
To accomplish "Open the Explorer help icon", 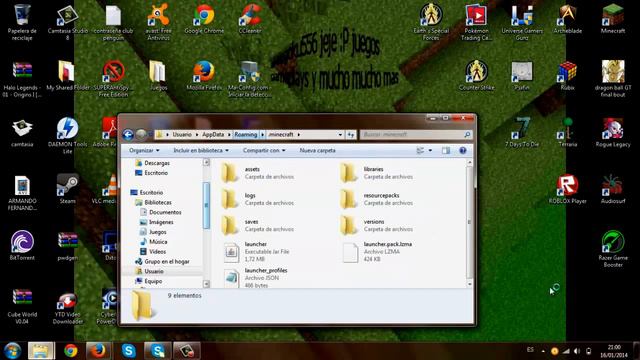I will coord(462,151).
